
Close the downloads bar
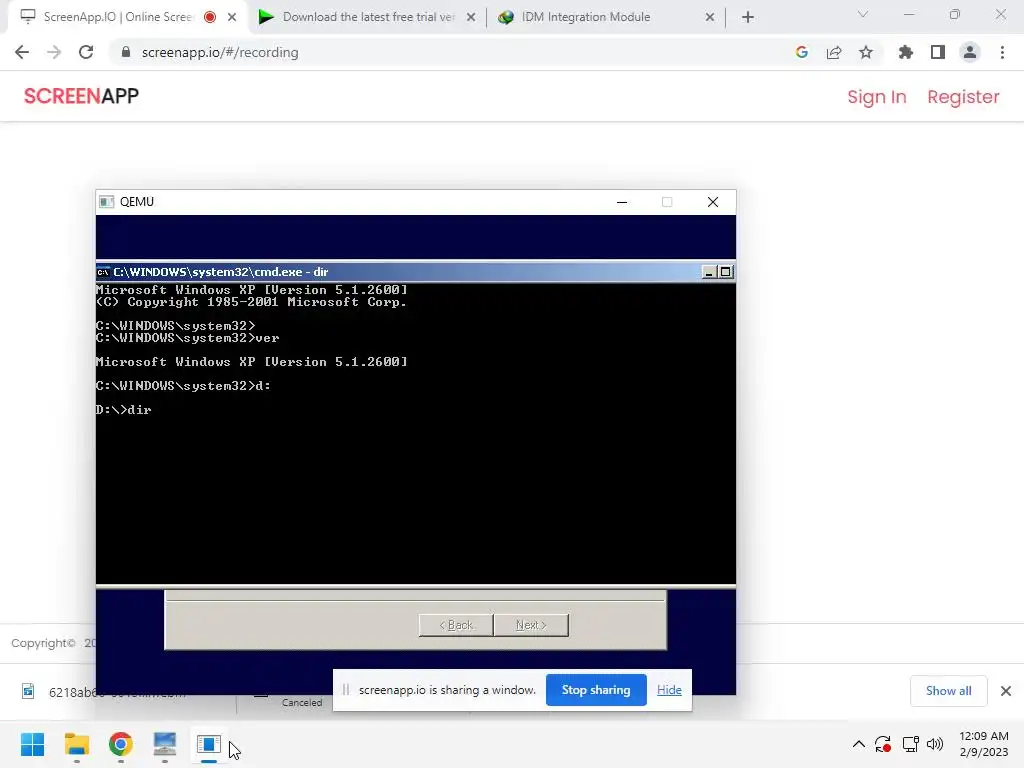coord(1006,691)
